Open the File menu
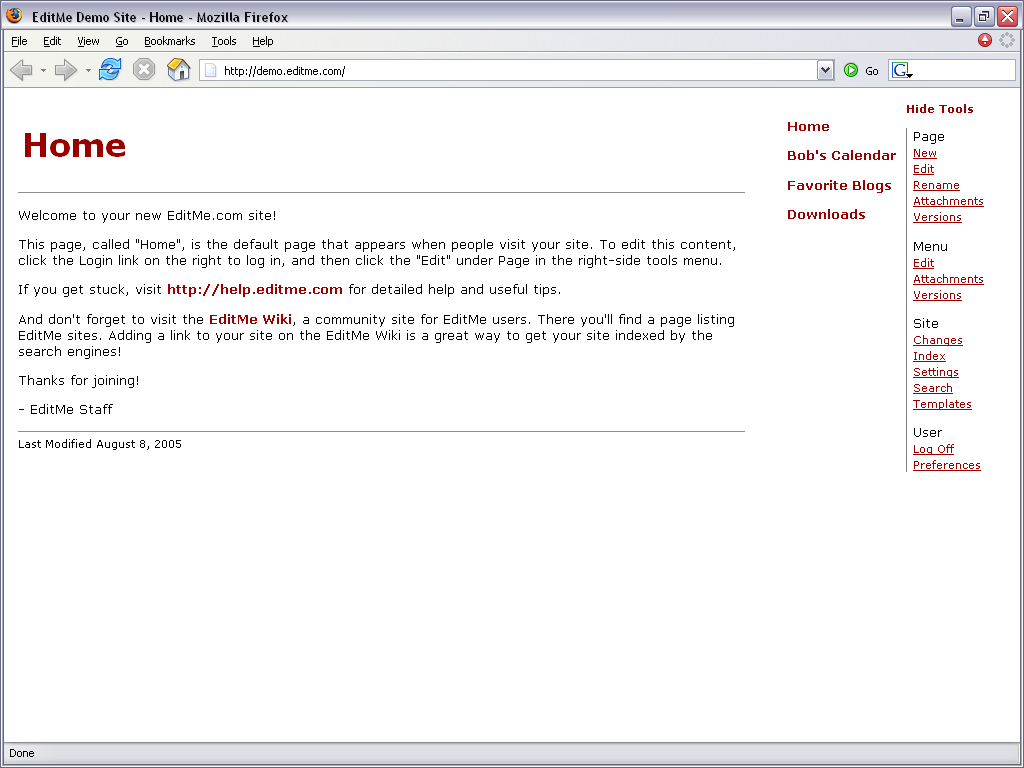Image resolution: width=1024 pixels, height=768 pixels. 19,41
